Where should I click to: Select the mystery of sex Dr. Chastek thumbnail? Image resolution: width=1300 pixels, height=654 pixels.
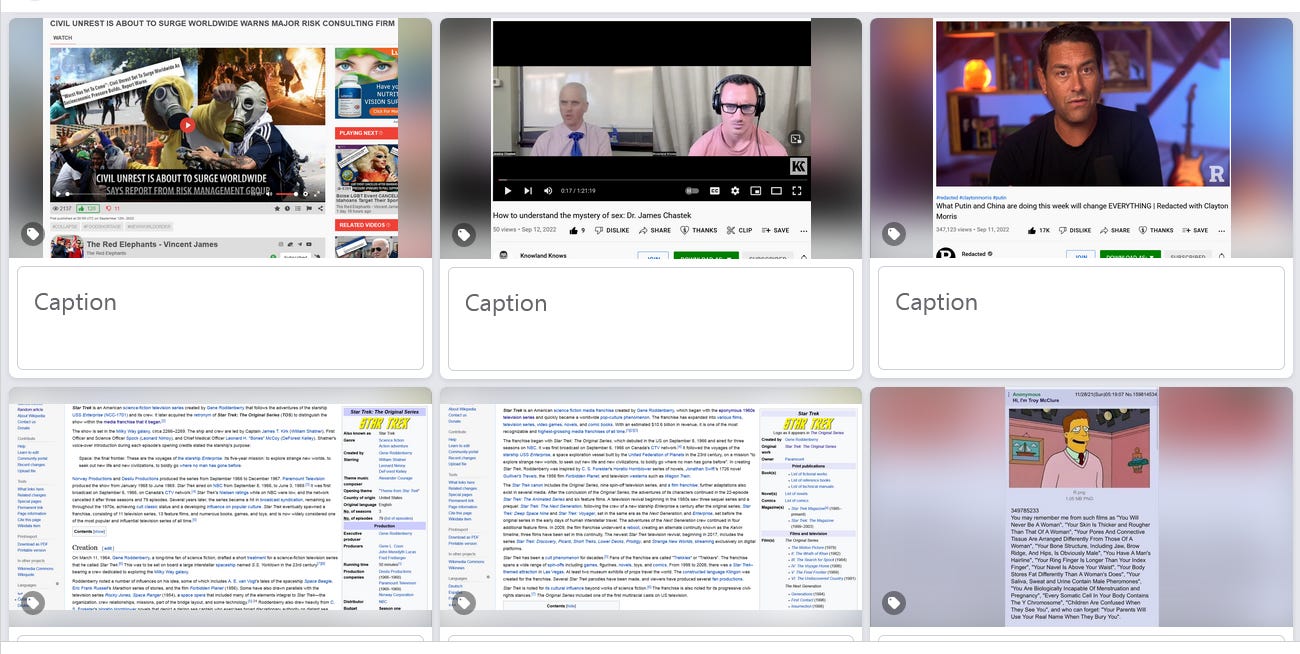[651, 138]
